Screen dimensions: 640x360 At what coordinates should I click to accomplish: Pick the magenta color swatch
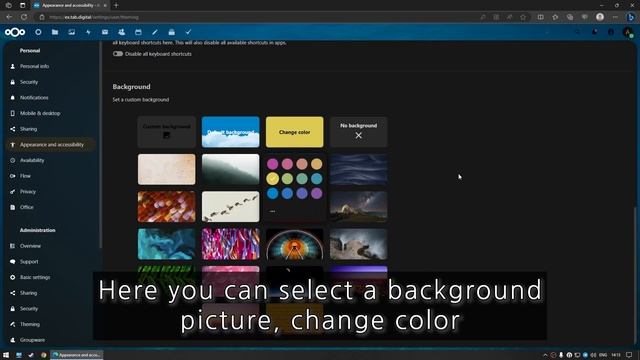click(273, 164)
